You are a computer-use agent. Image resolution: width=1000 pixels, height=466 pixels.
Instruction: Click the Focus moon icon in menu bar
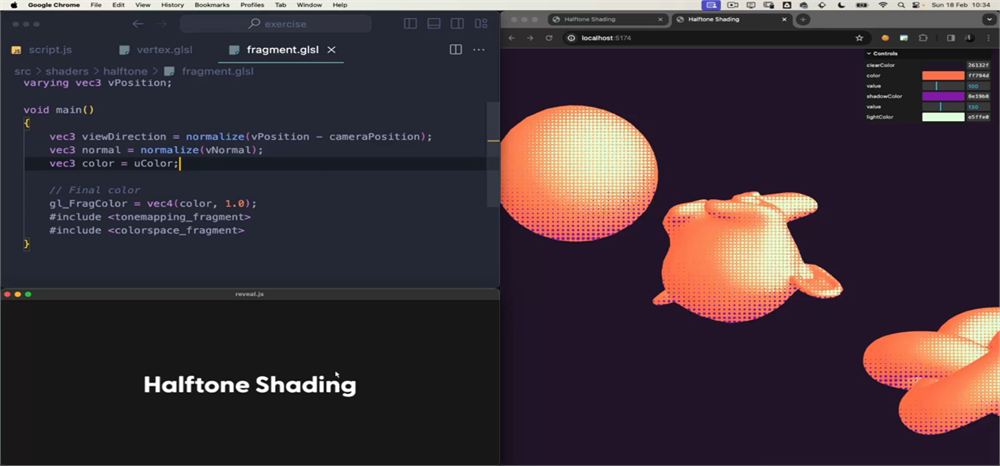point(841,4)
